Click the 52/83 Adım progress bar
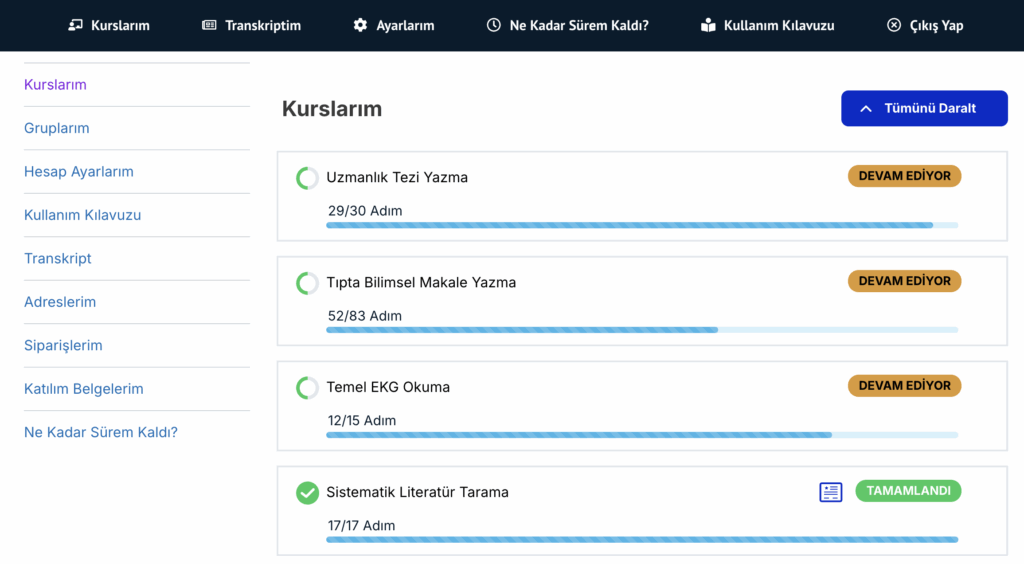 click(642, 330)
